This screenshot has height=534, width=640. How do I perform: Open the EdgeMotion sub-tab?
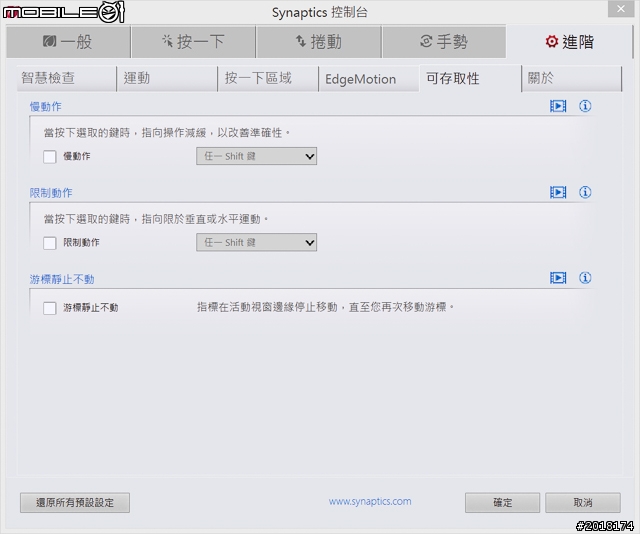point(369,78)
